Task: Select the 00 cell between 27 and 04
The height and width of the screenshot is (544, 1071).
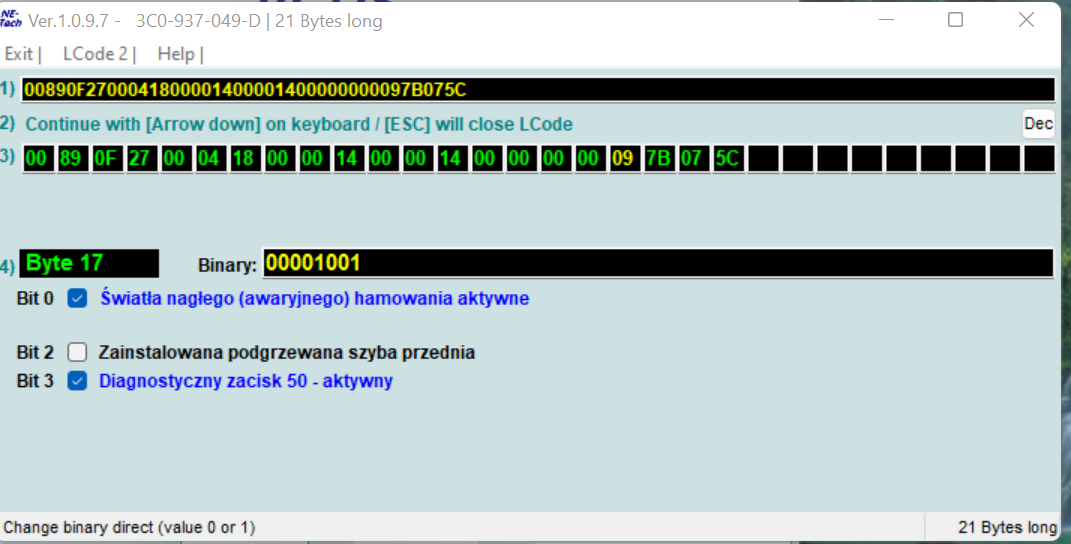Action: pos(177,159)
